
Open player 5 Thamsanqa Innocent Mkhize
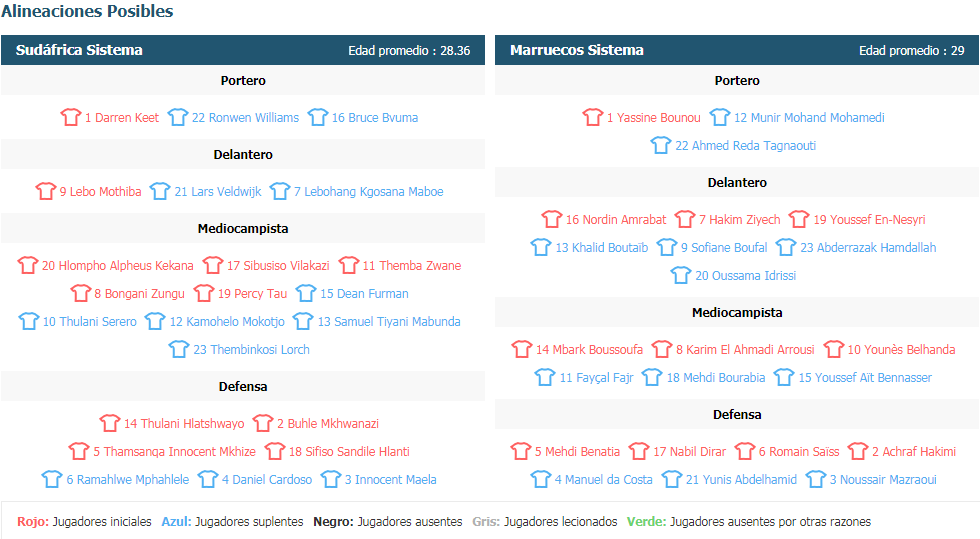click(x=174, y=451)
